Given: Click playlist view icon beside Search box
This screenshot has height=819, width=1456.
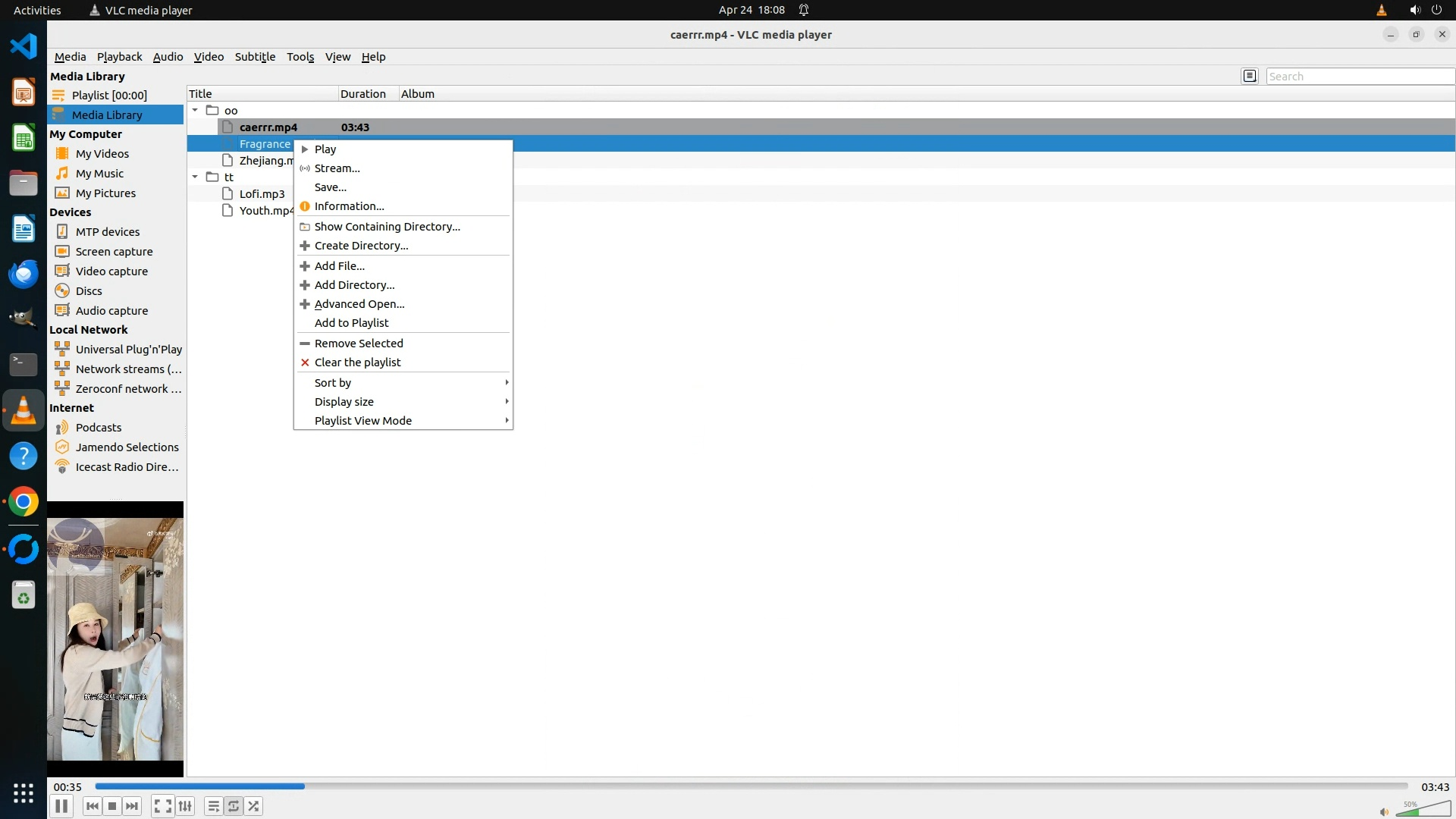Looking at the screenshot, I should tap(1250, 76).
